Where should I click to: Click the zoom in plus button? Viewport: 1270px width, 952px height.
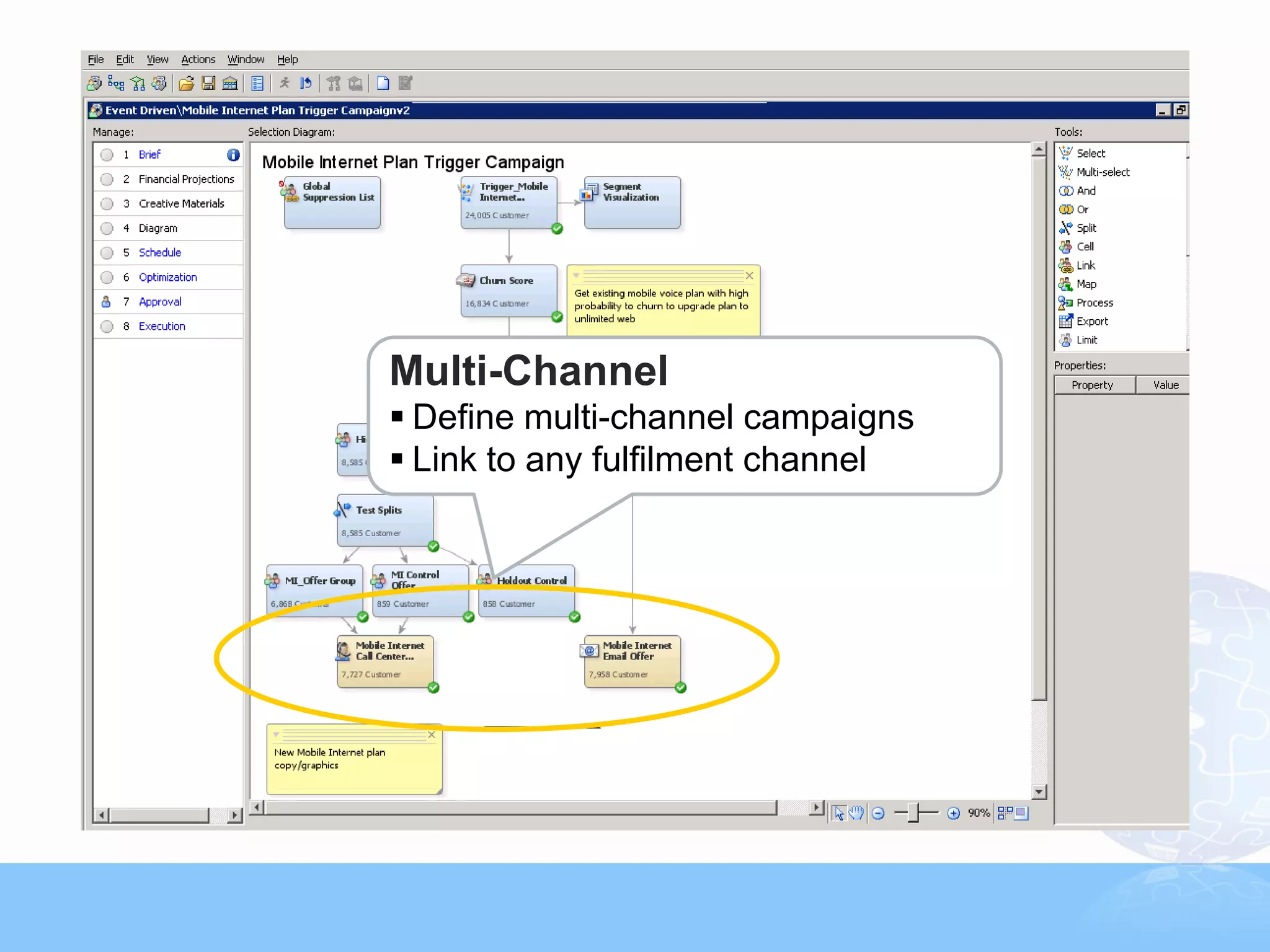[x=954, y=813]
